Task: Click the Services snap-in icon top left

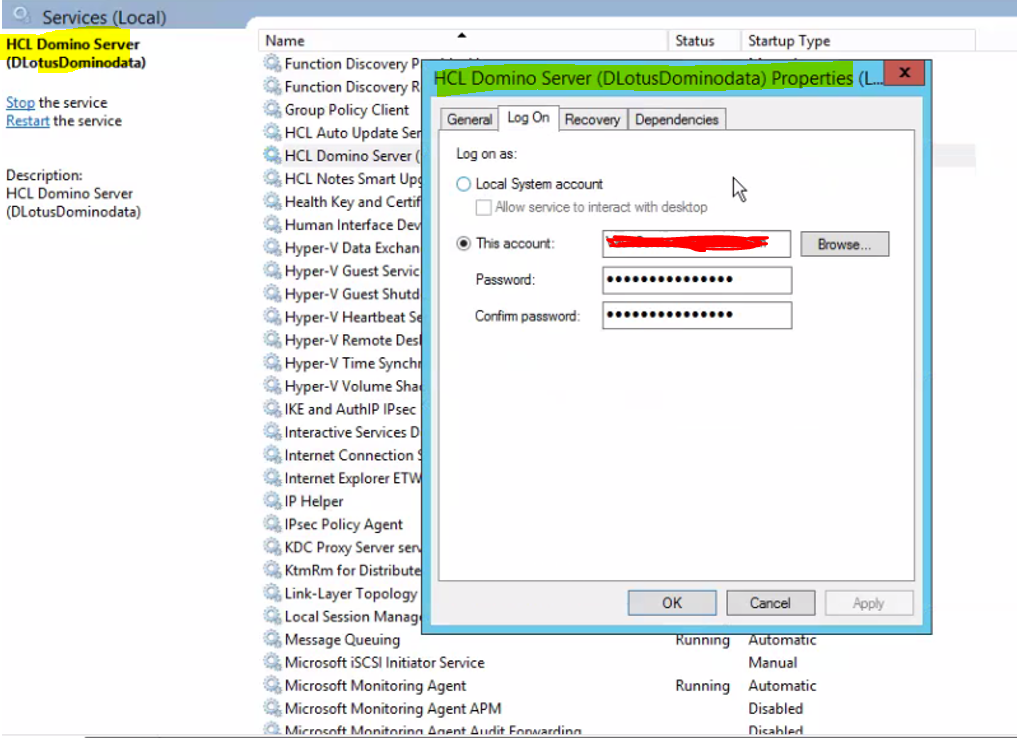Action: click(x=22, y=15)
